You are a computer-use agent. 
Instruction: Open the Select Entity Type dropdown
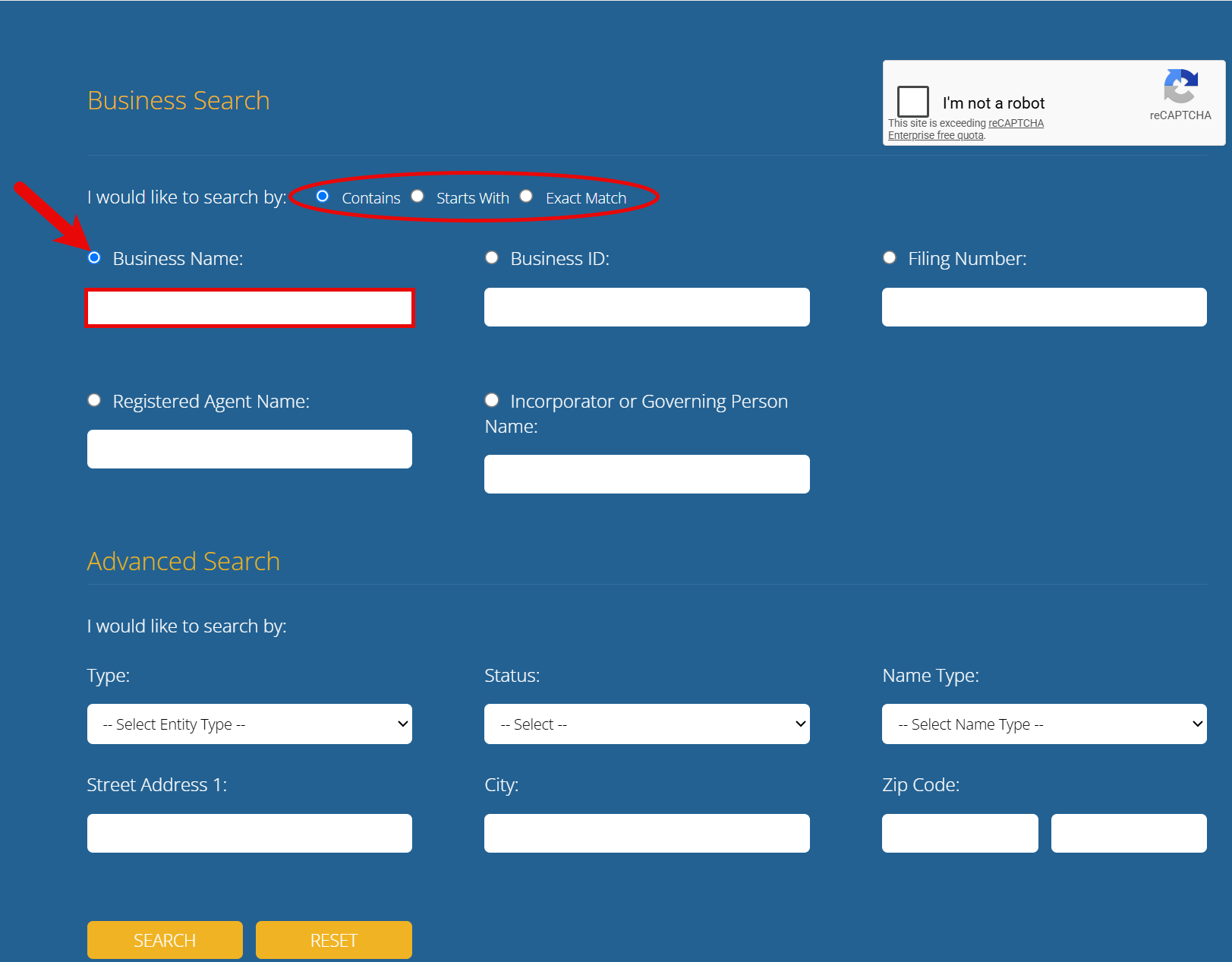[250, 724]
